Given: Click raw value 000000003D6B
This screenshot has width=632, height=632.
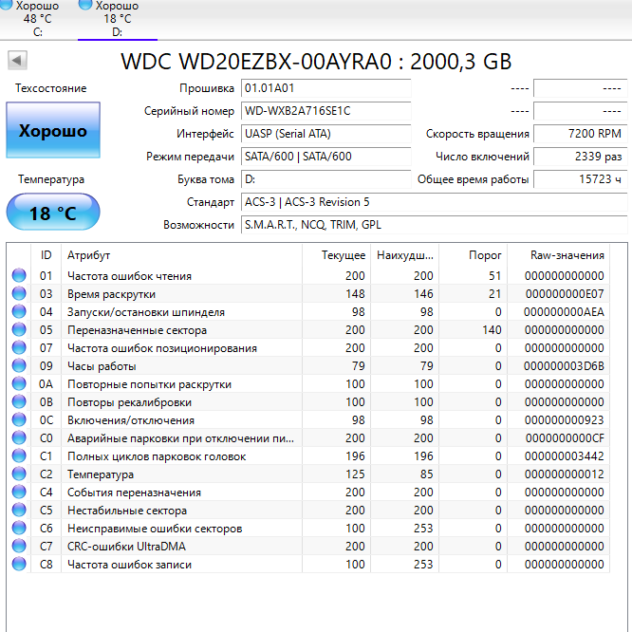Looking at the screenshot, I should (x=564, y=366).
